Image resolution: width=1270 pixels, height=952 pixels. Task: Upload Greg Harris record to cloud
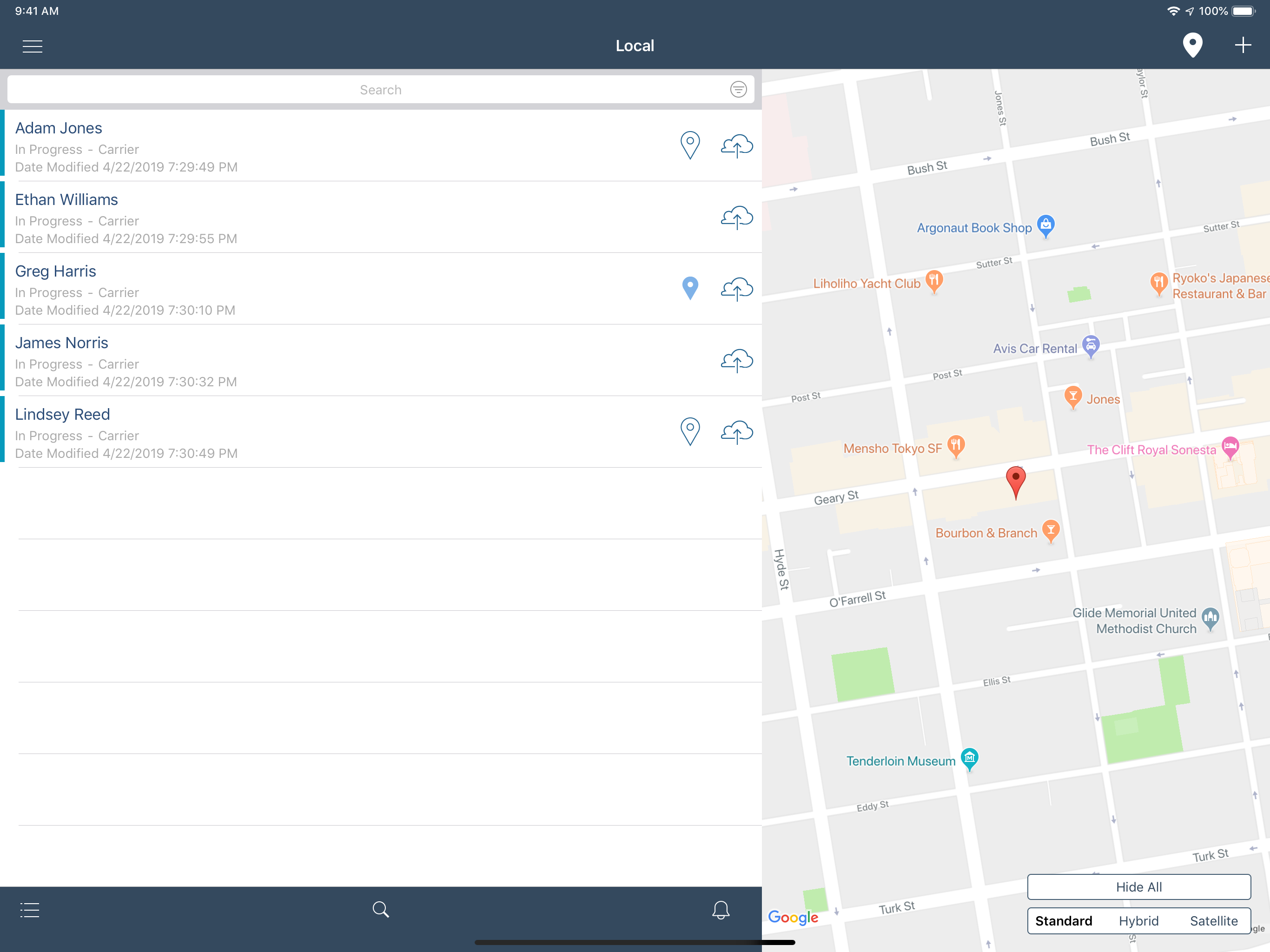pyautogui.click(x=737, y=289)
